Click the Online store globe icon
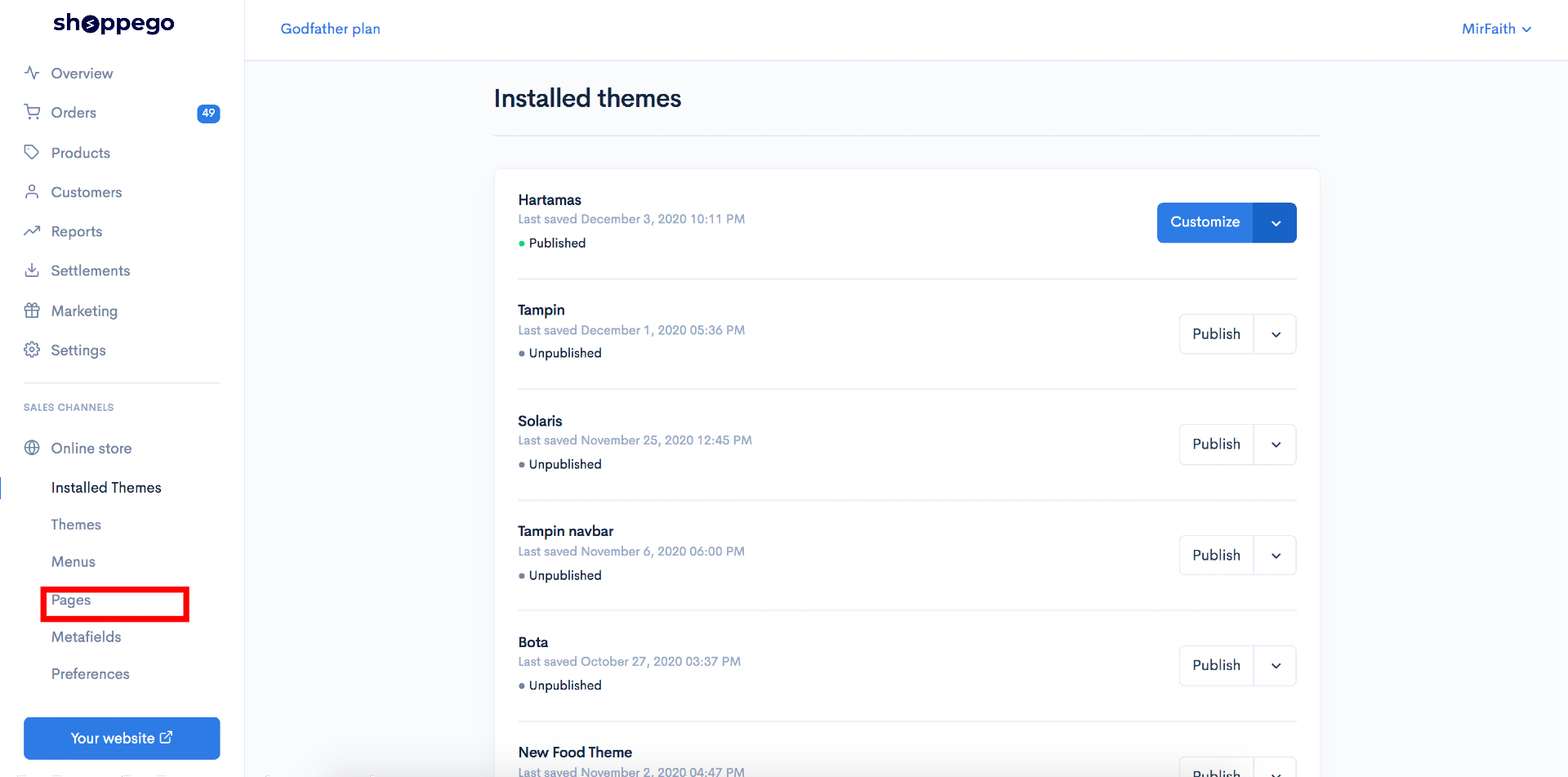The width and height of the screenshot is (1568, 777). pos(32,447)
